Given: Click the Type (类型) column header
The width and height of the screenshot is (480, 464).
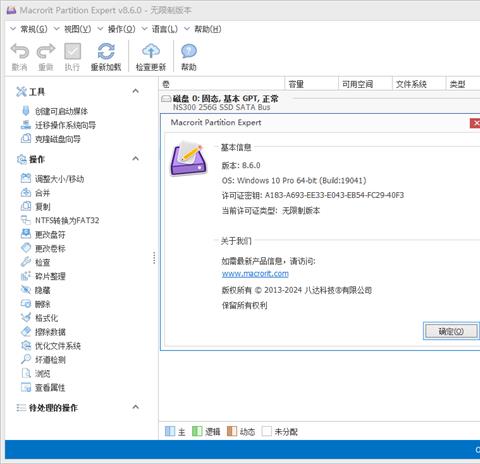Looking at the screenshot, I should pyautogui.click(x=463, y=84).
